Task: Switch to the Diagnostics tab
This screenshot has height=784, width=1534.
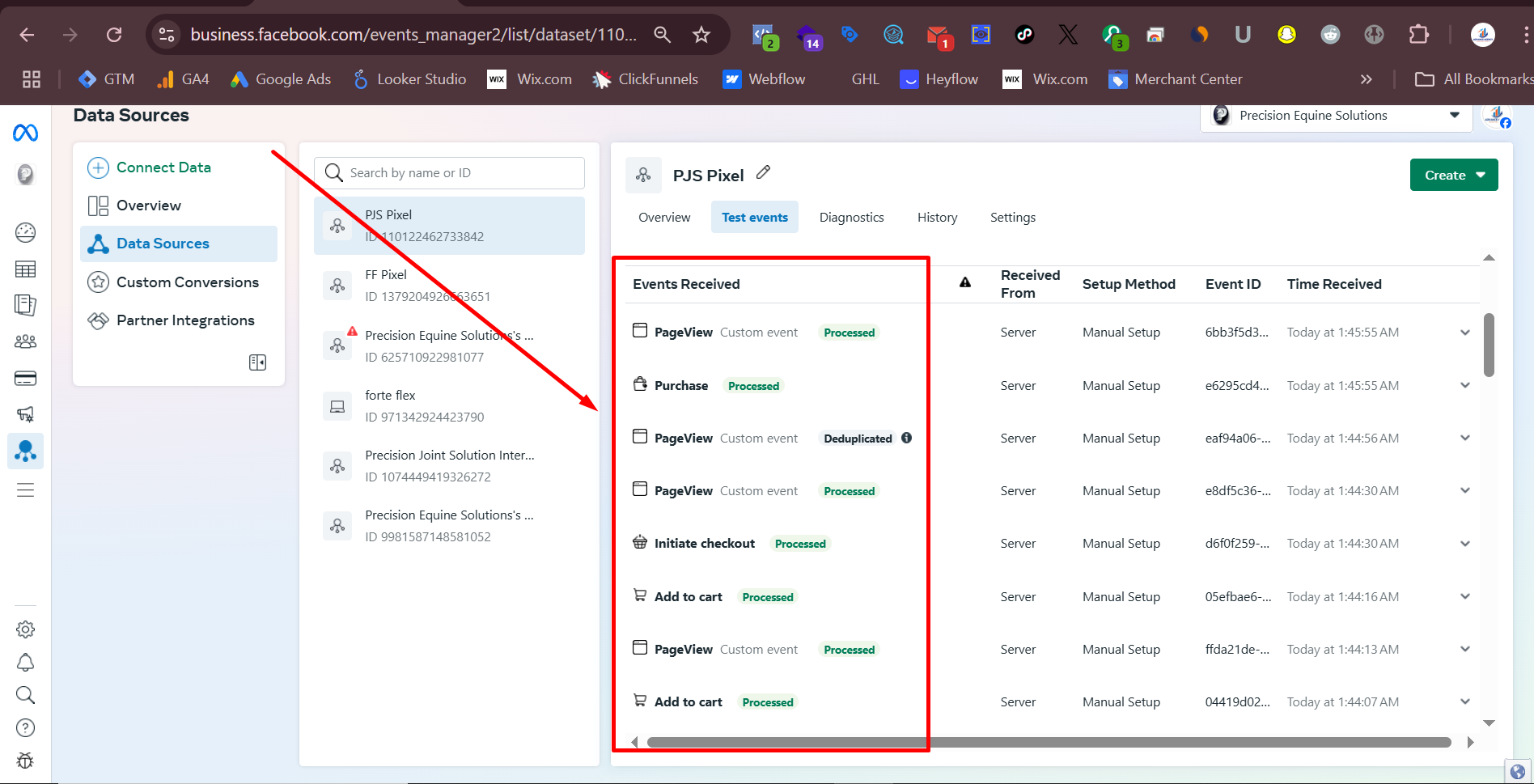Action: click(851, 218)
